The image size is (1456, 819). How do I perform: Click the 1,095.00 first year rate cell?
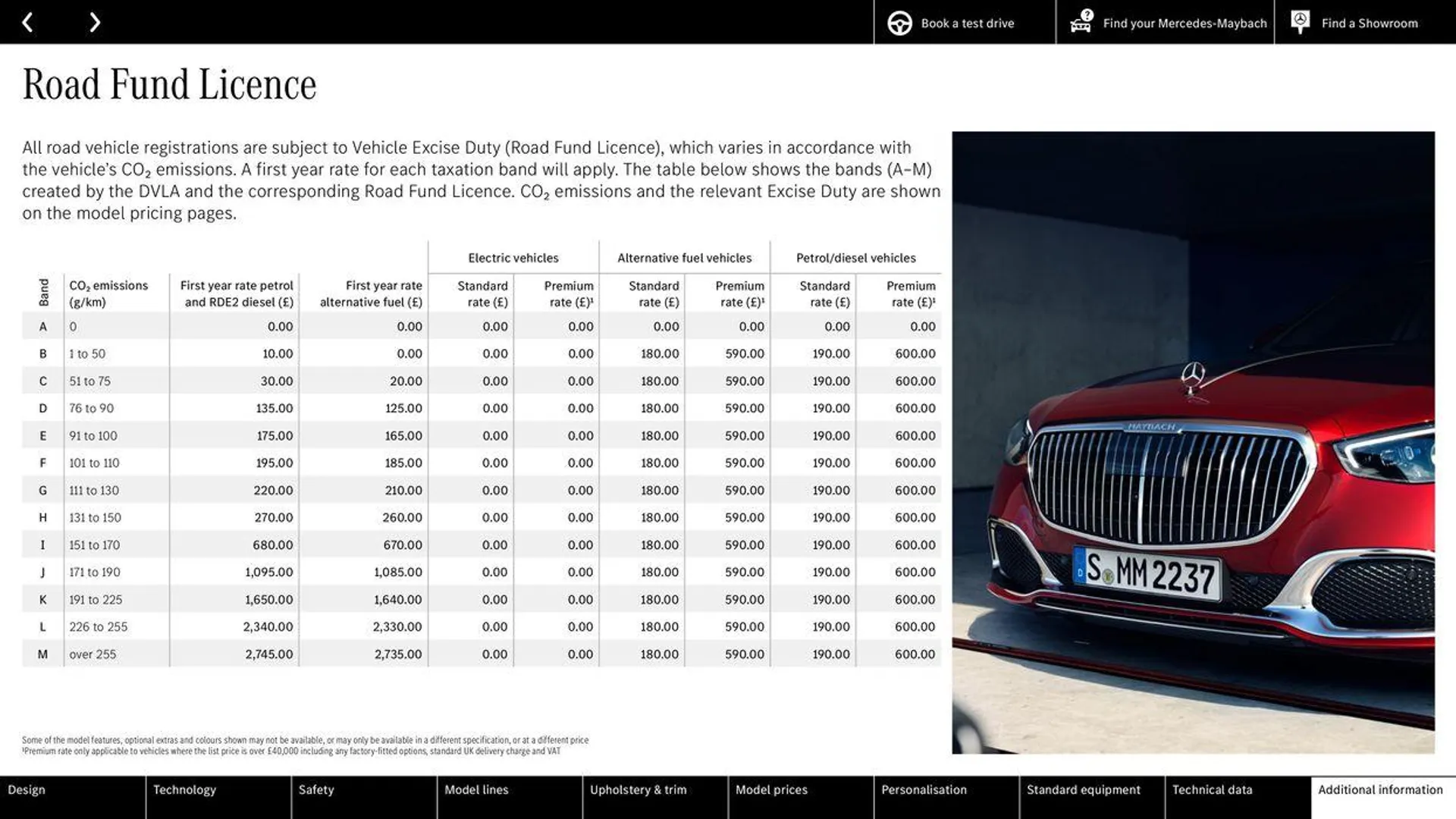[x=269, y=573]
